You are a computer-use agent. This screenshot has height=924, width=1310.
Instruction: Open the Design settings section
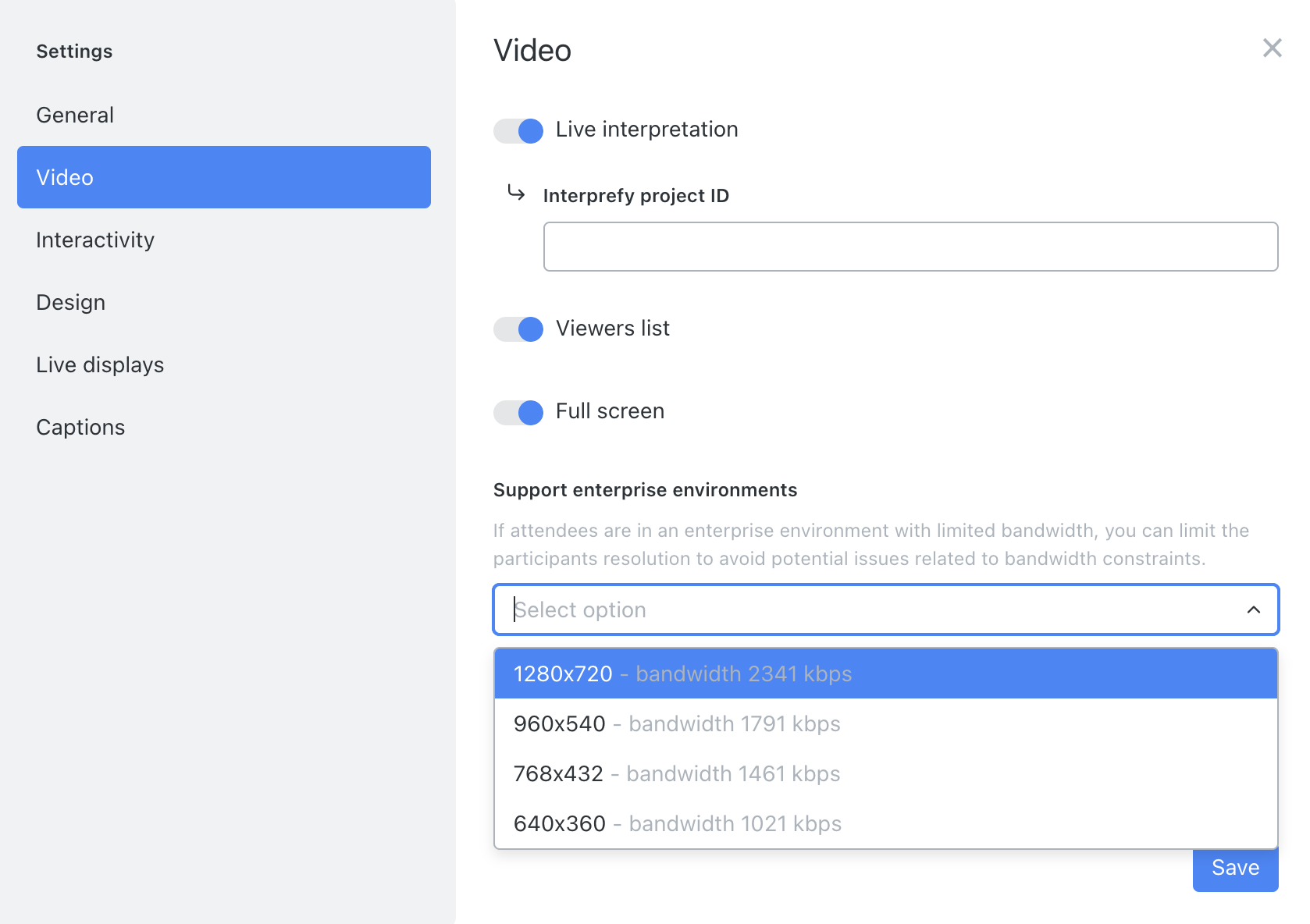pyautogui.click(x=70, y=302)
